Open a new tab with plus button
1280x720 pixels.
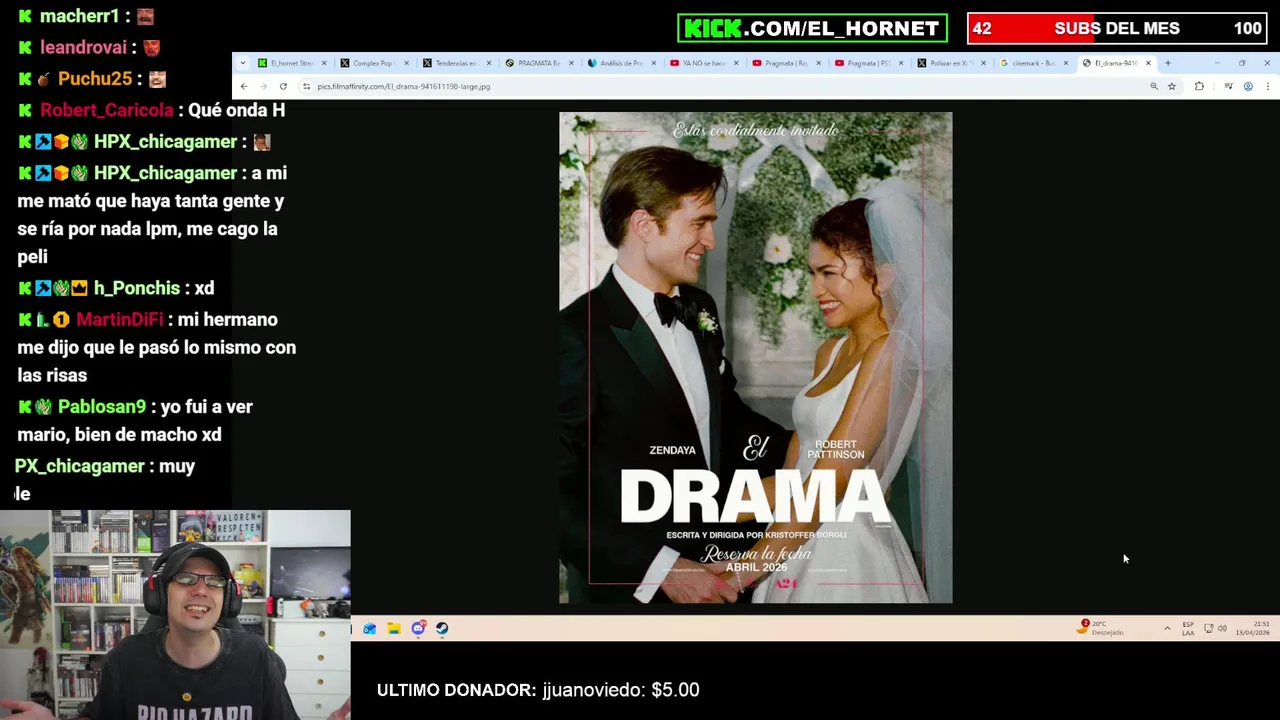click(x=1167, y=63)
